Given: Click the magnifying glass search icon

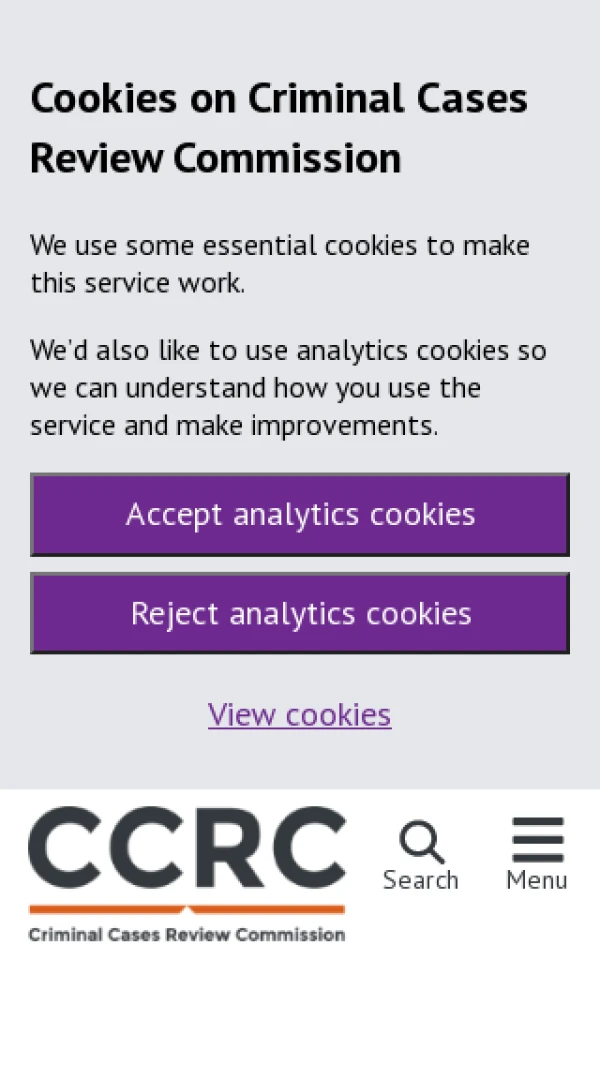Looking at the screenshot, I should pyautogui.click(x=421, y=842).
